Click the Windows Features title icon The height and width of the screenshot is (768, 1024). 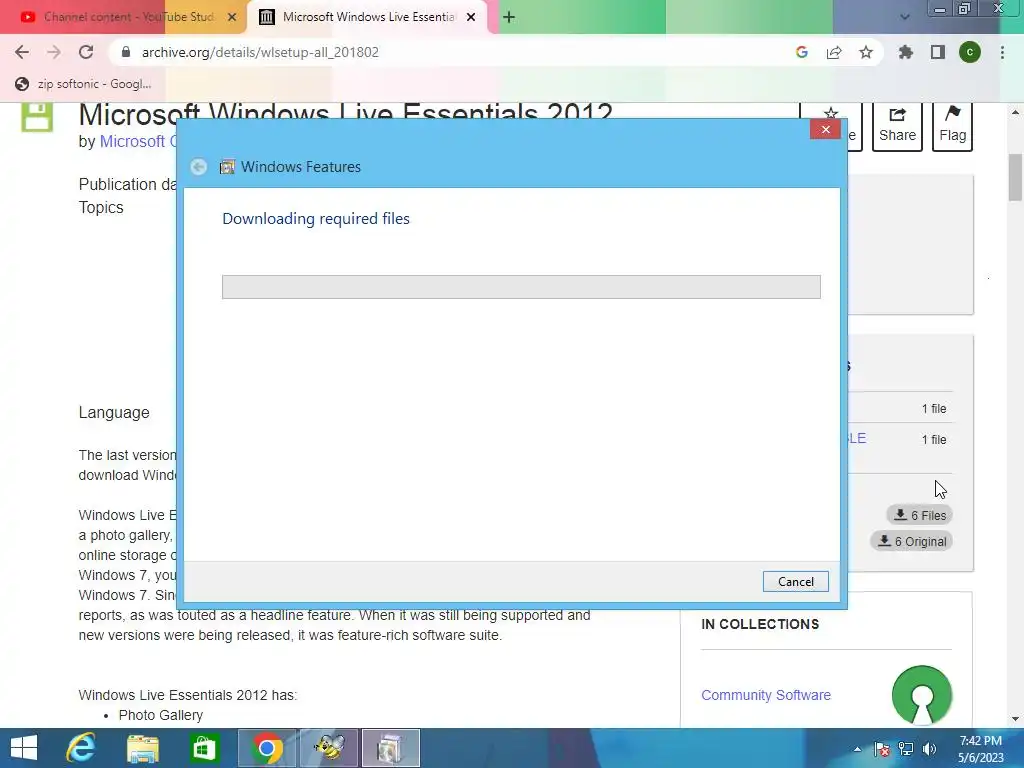coord(227,167)
